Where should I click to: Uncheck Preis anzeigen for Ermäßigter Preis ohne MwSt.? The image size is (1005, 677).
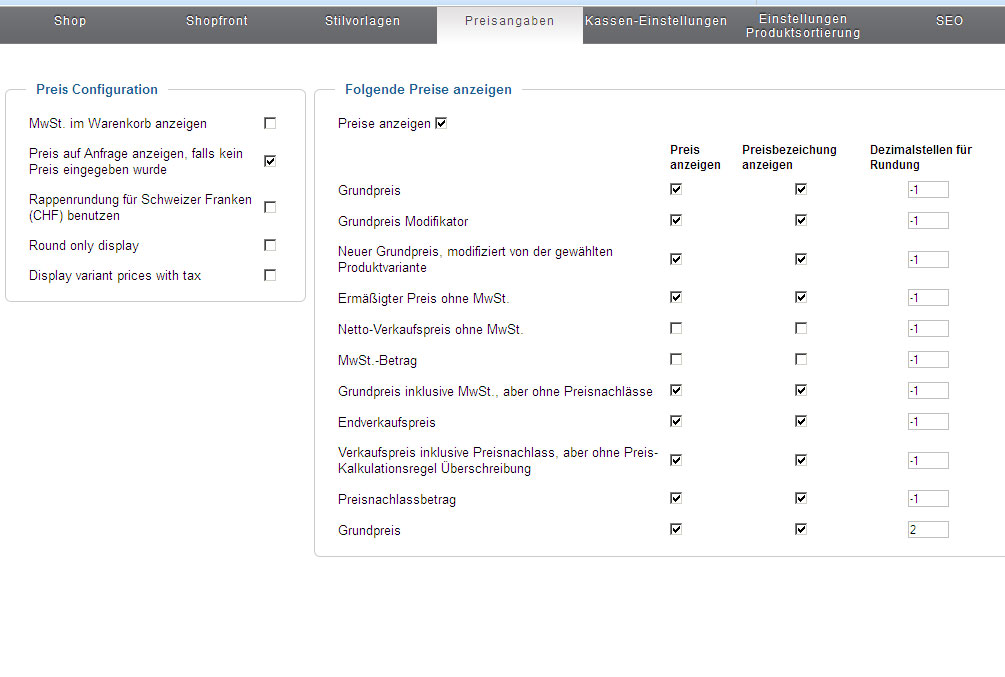pos(676,297)
